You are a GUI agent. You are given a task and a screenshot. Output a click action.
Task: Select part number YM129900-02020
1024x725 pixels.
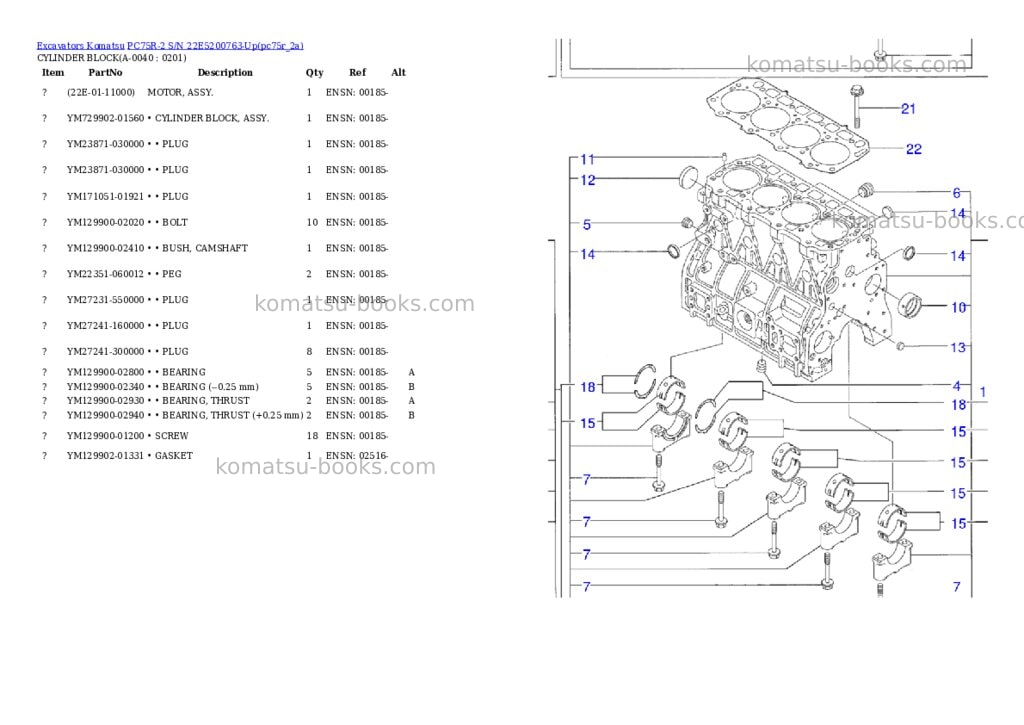tap(105, 223)
